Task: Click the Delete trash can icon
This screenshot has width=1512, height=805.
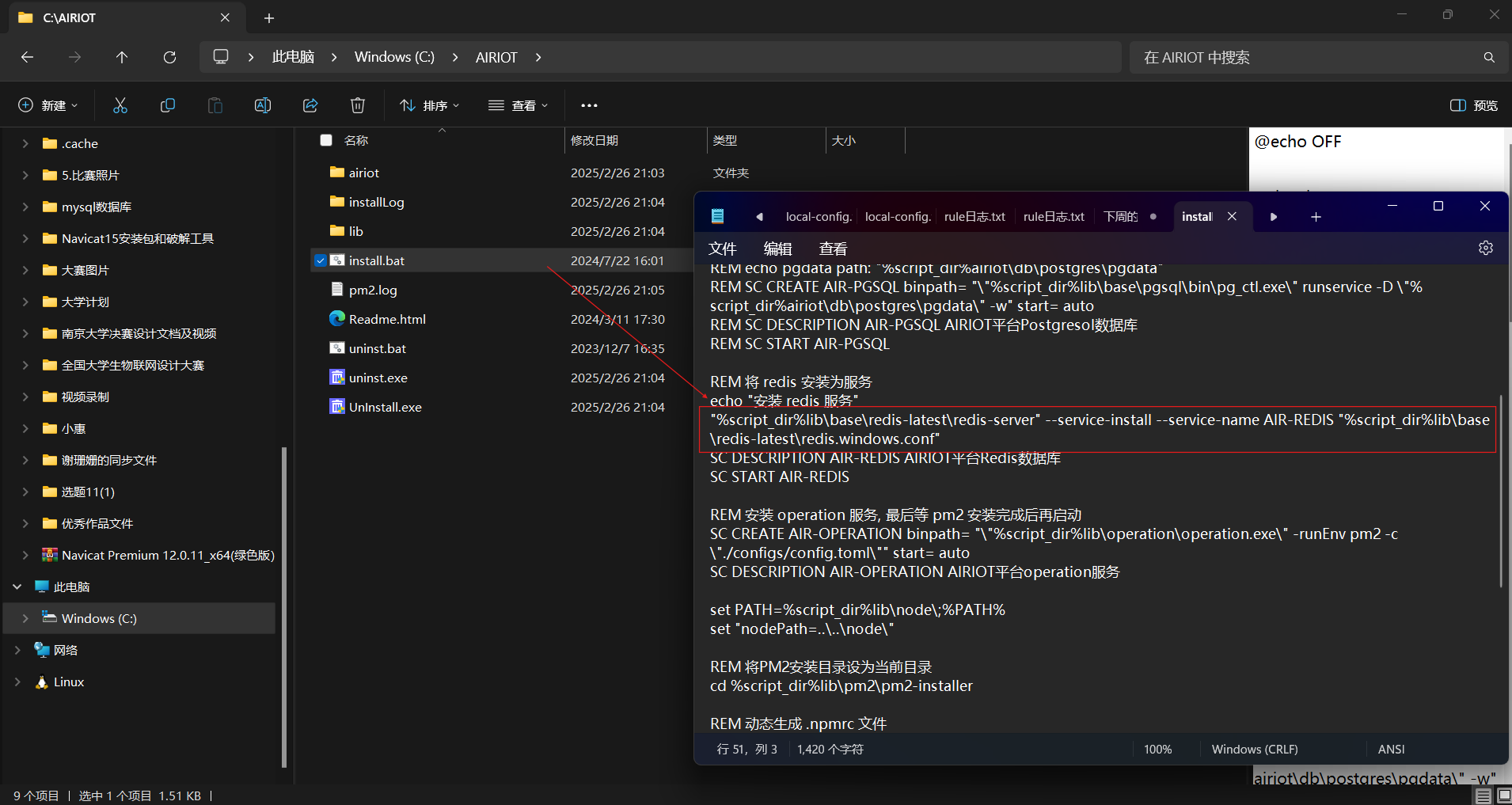Action: tap(358, 105)
